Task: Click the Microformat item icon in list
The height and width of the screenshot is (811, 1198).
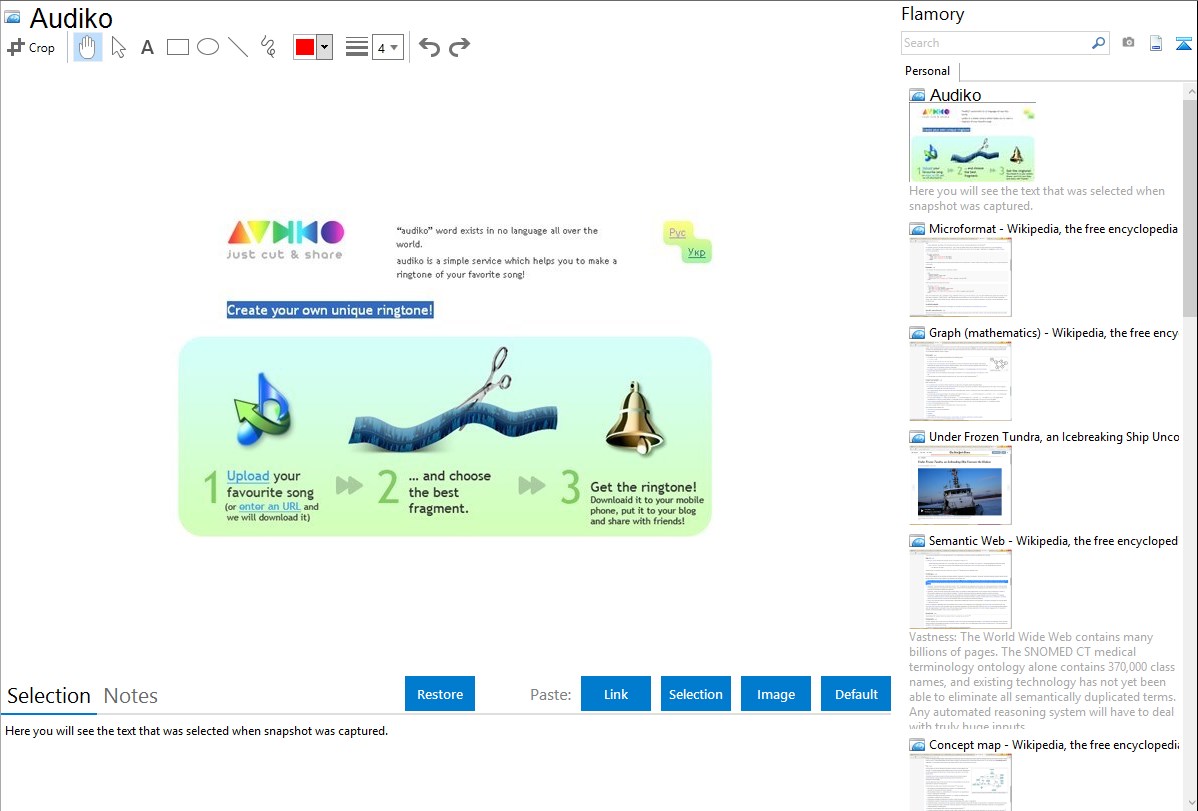Action: [x=918, y=229]
